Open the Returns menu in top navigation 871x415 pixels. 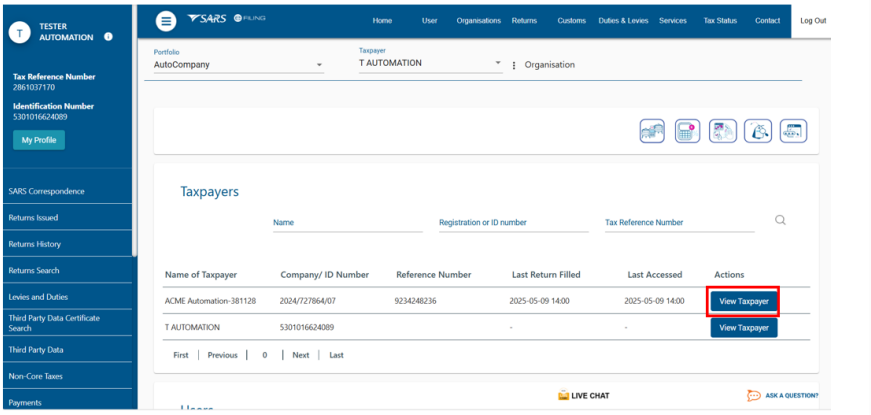click(524, 21)
